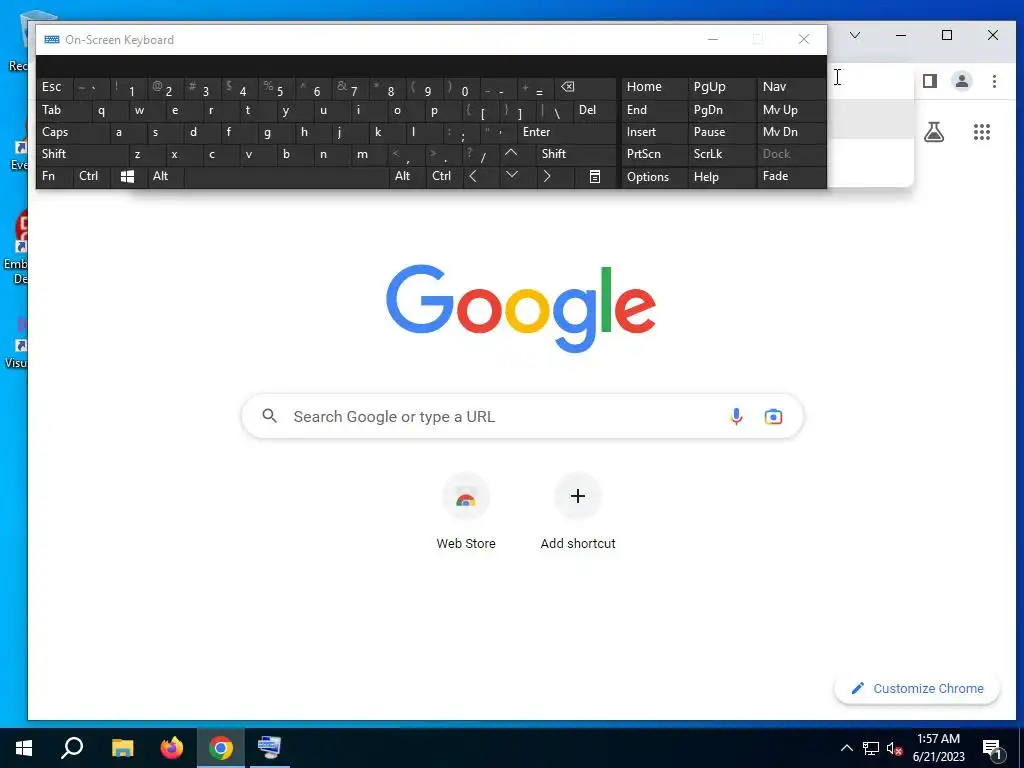Viewport: 1024px width, 768px height.
Task: Start a voice search with the microphone icon
Action: [736, 417]
